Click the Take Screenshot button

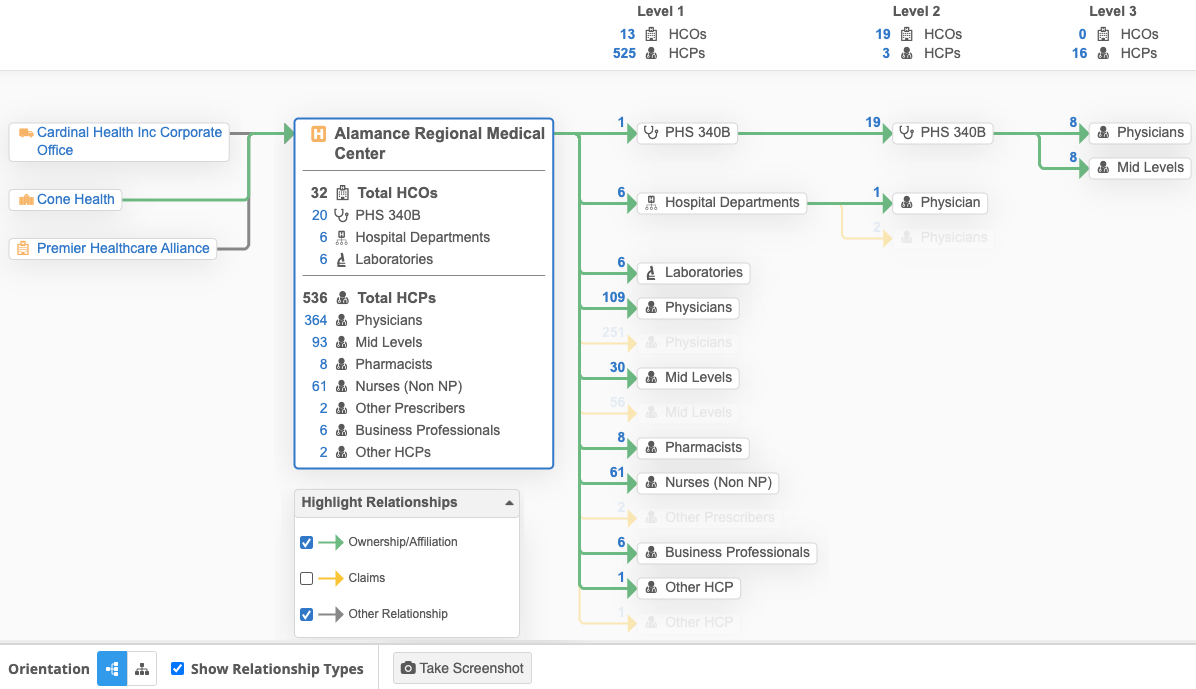click(x=462, y=669)
